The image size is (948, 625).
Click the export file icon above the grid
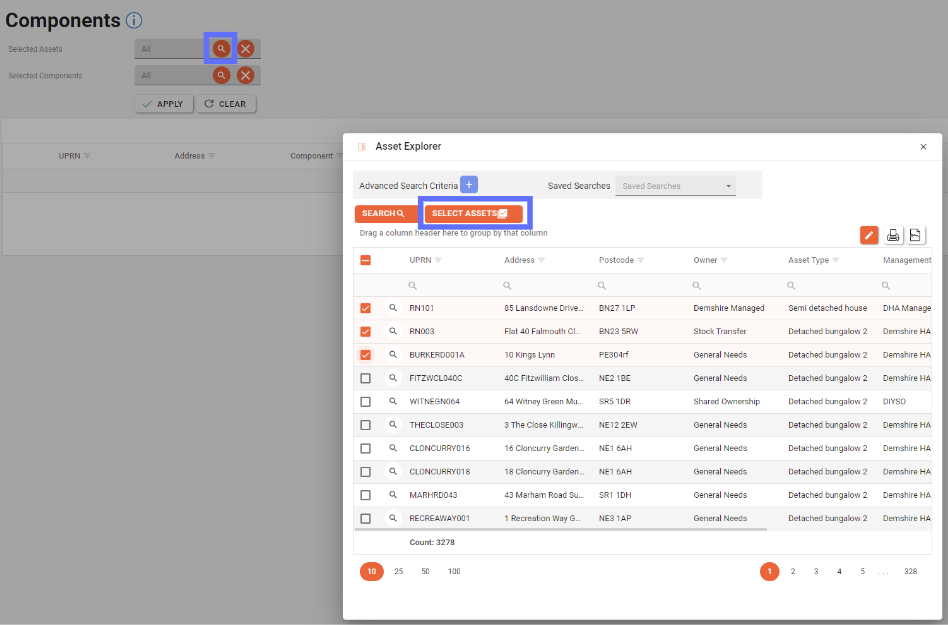914,235
